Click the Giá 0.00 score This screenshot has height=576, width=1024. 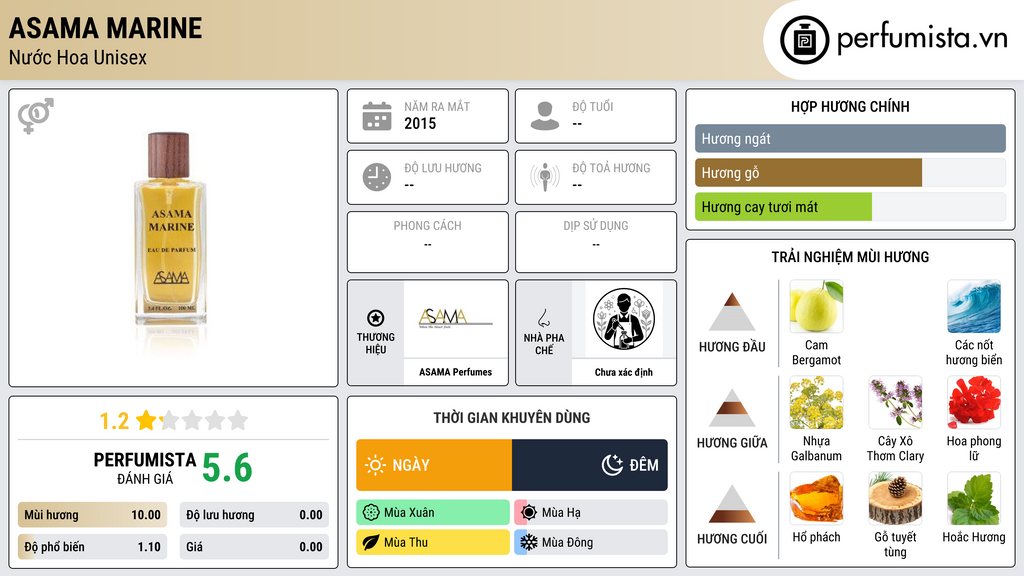pos(254,547)
